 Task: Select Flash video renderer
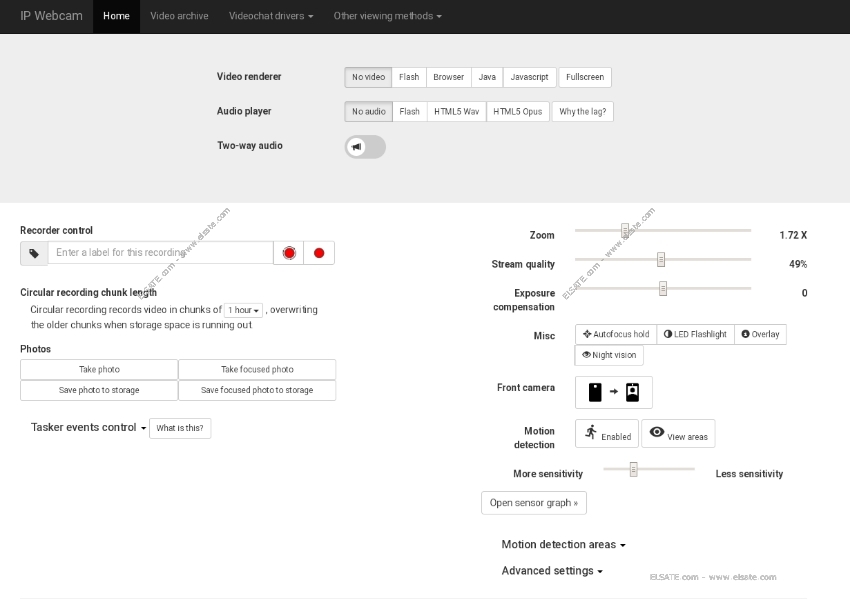409,77
